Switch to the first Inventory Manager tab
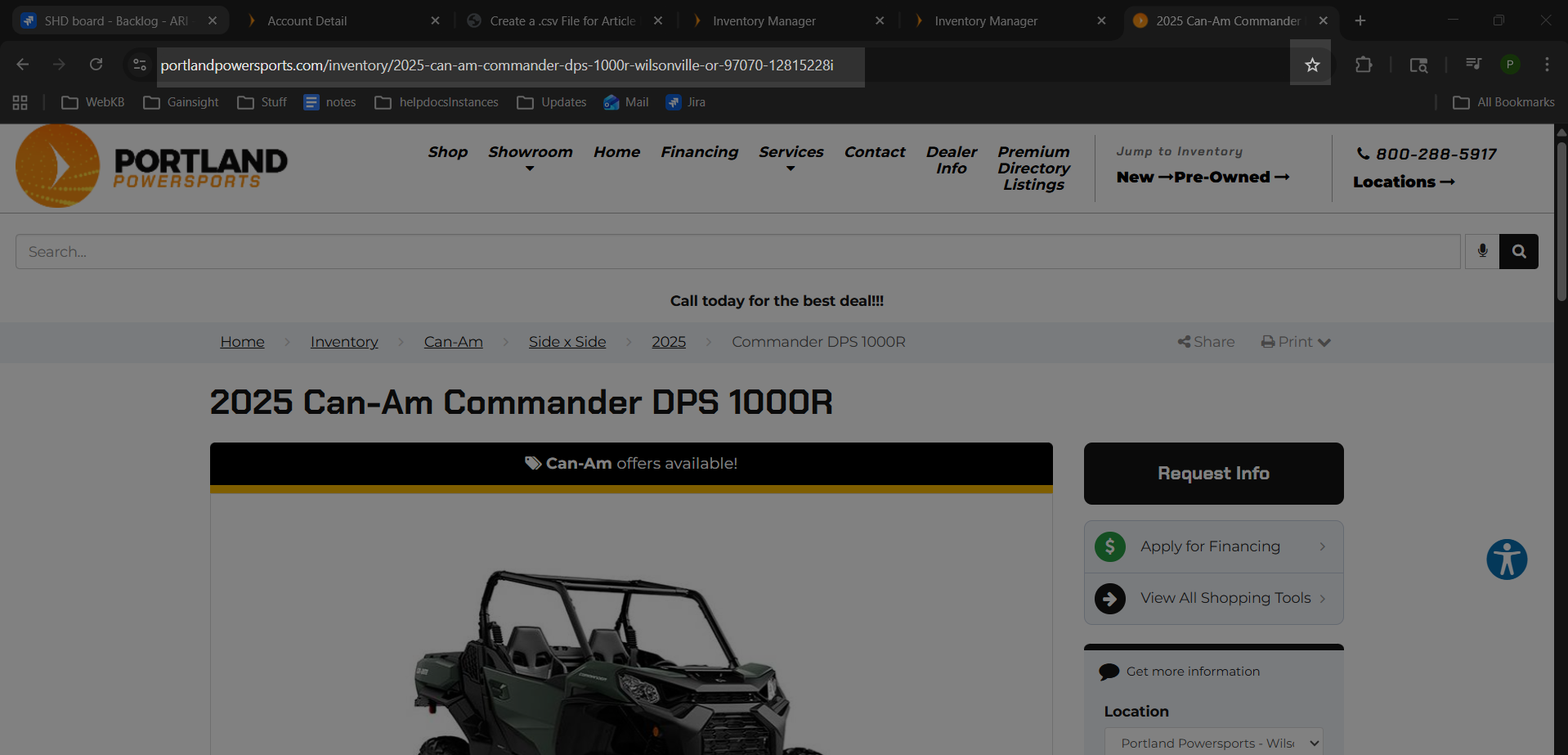This screenshot has width=1568, height=755. tap(786, 20)
